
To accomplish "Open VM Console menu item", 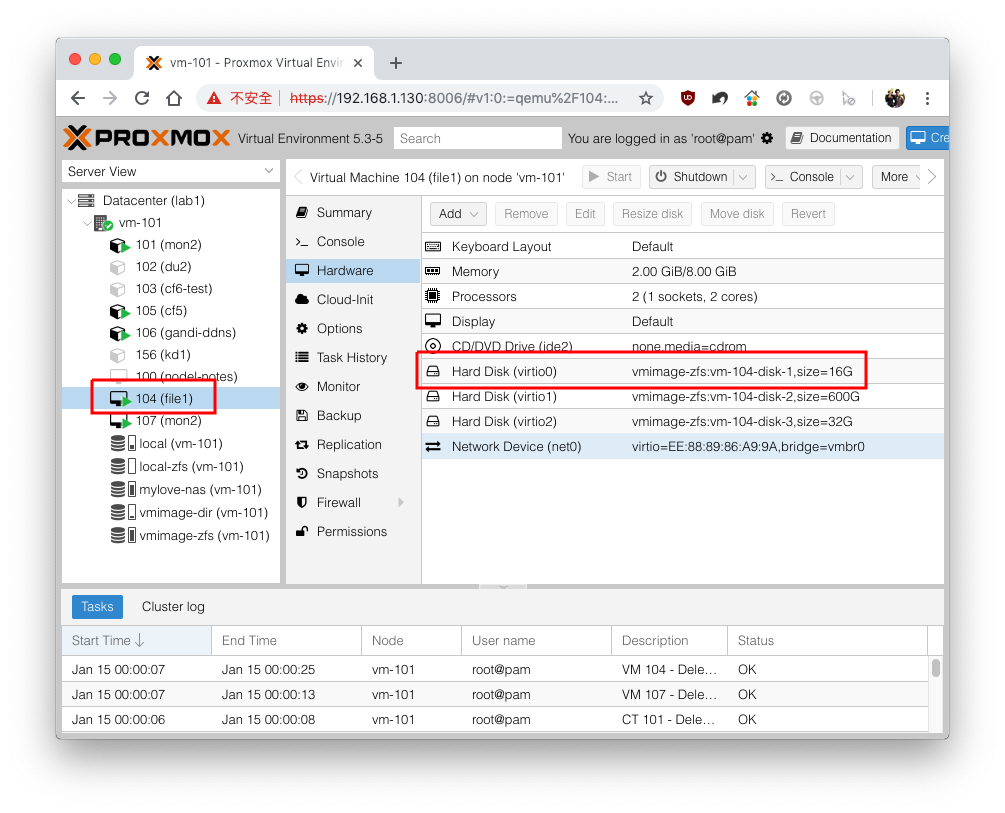I will coord(353,242).
